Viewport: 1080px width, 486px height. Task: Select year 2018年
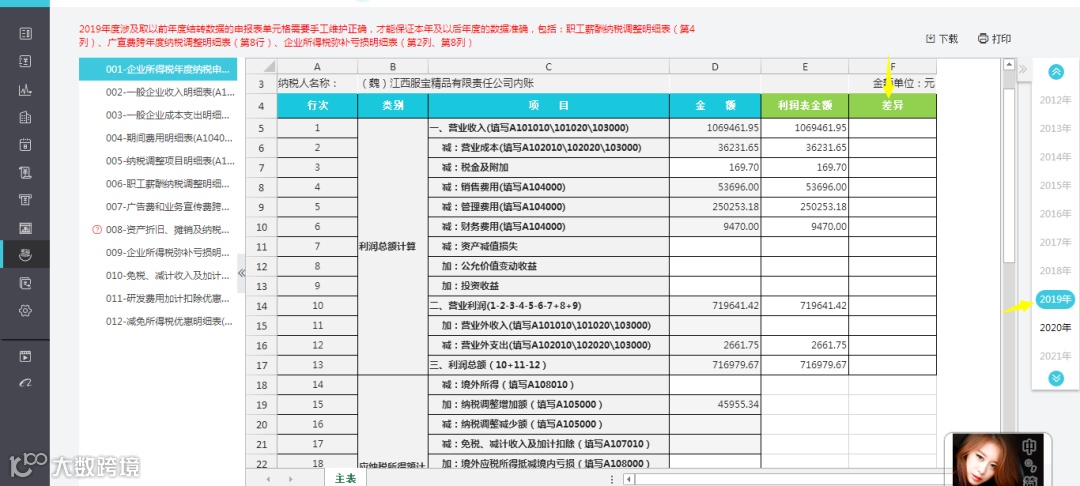tap(1056, 271)
